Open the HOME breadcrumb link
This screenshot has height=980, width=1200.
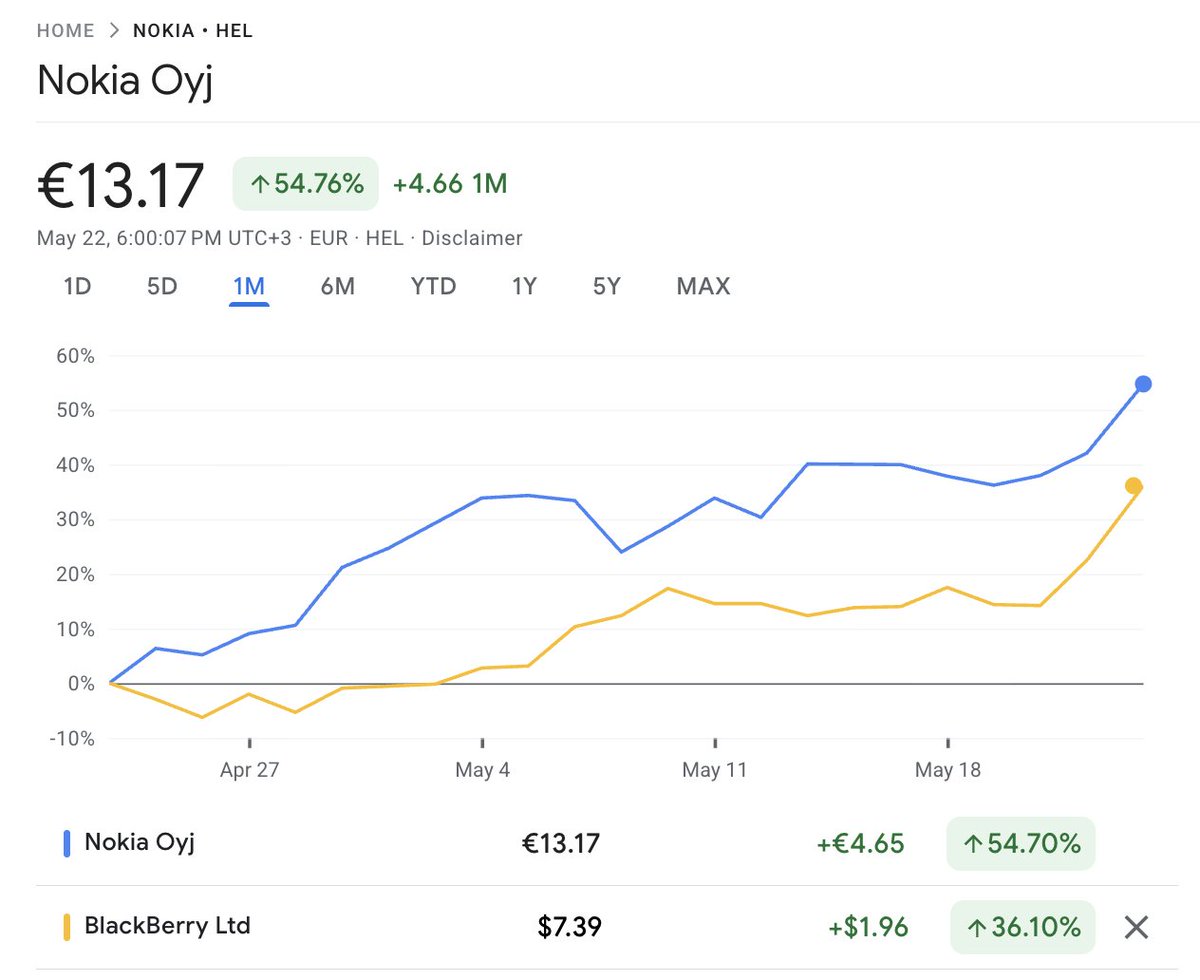pos(65,31)
